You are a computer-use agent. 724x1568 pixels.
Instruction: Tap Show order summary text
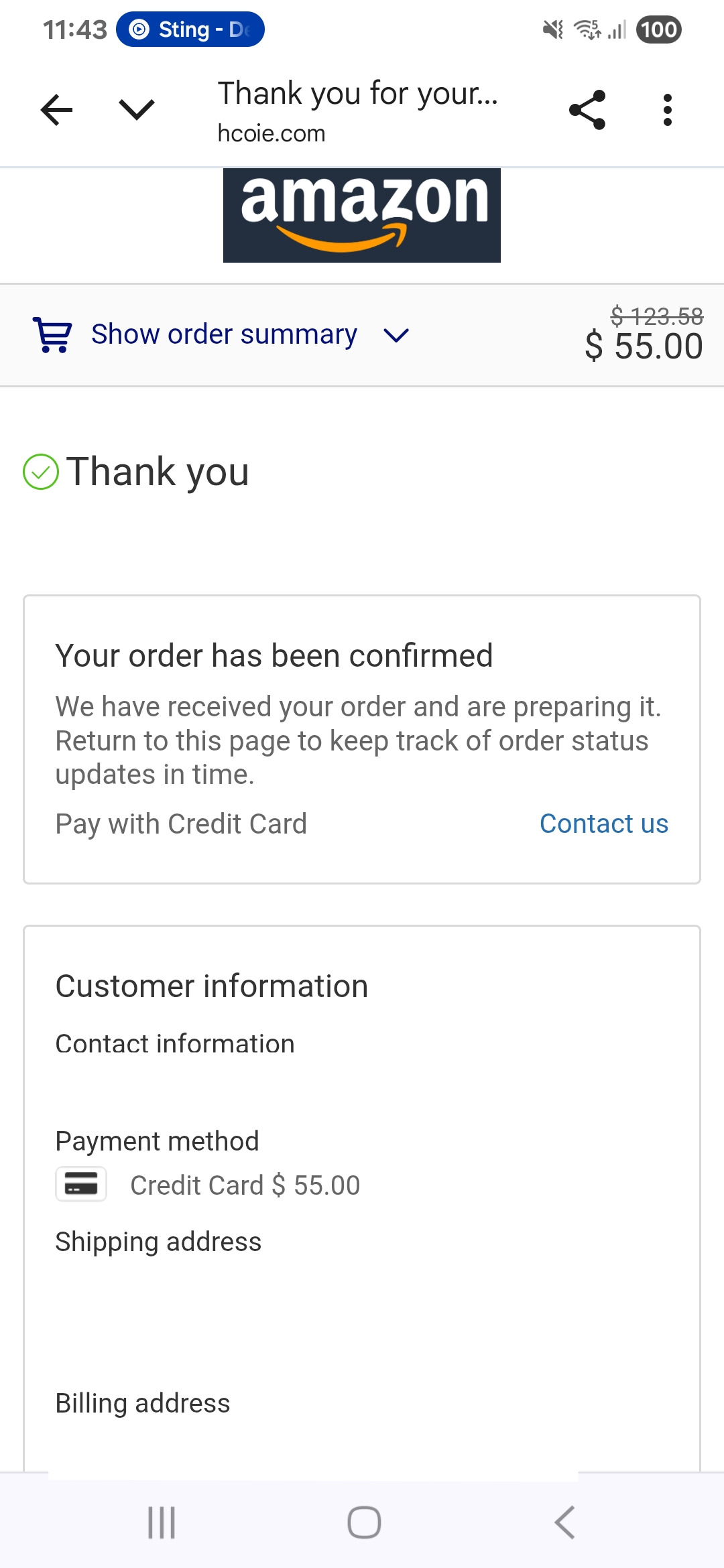coord(224,334)
